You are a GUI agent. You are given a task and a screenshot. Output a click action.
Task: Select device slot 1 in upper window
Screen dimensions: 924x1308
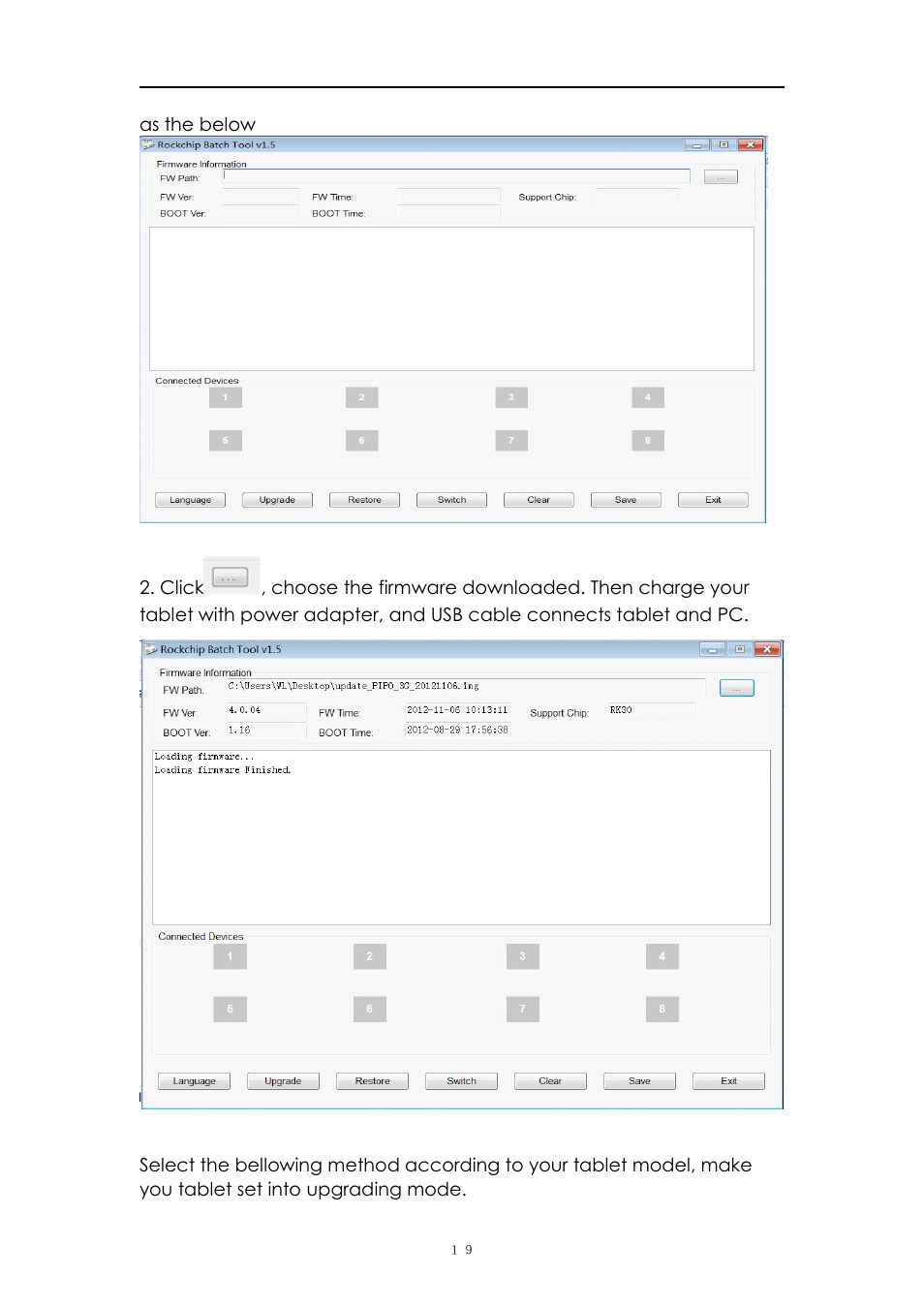pos(226,397)
